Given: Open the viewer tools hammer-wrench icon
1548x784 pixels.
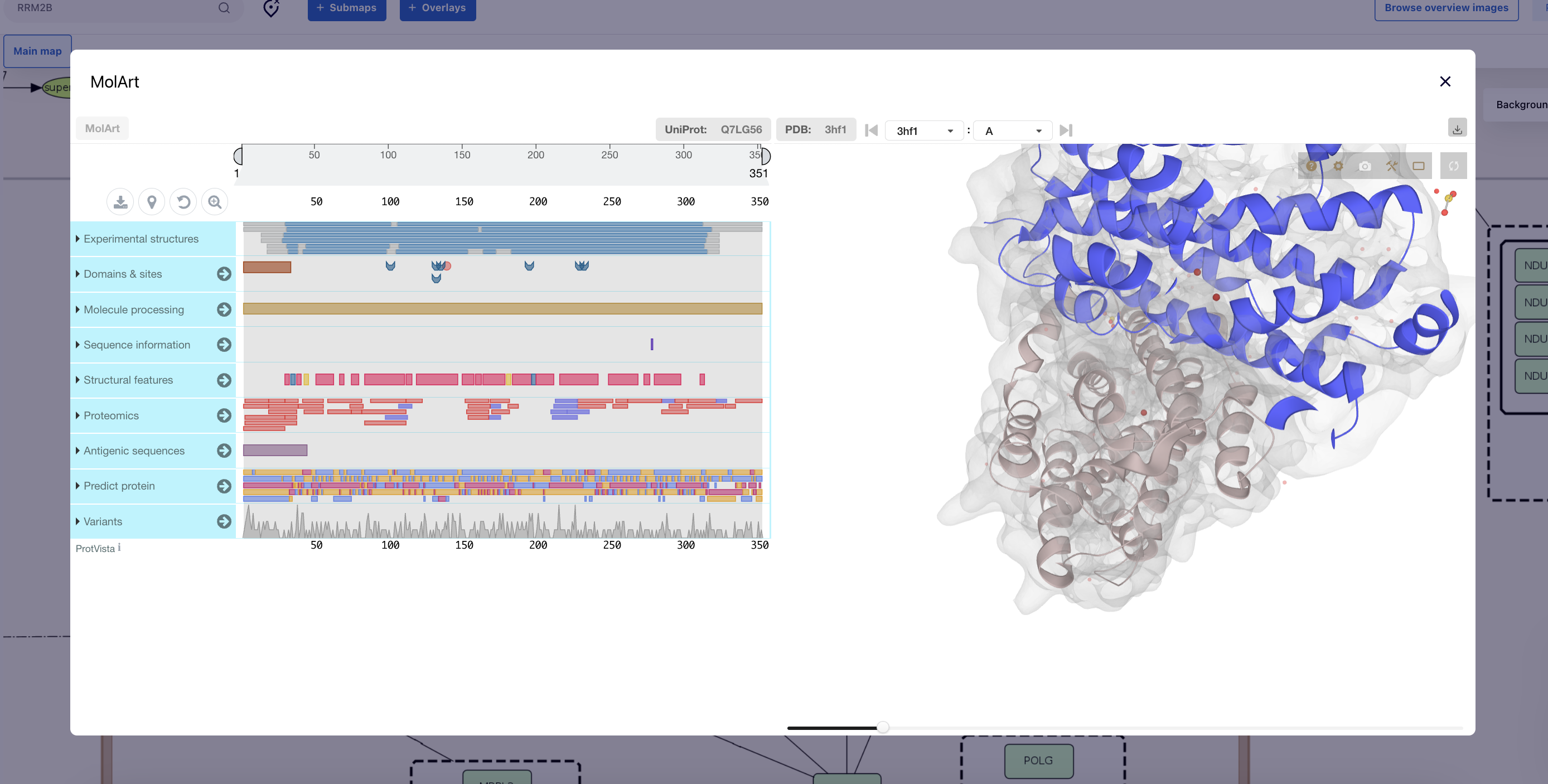Looking at the screenshot, I should 1392,166.
